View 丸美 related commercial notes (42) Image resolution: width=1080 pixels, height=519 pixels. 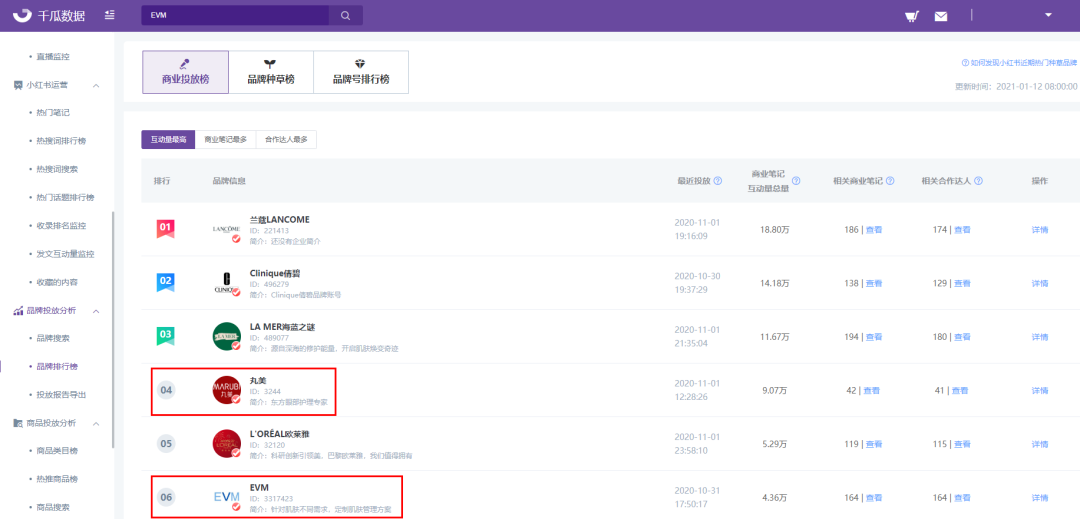871,391
